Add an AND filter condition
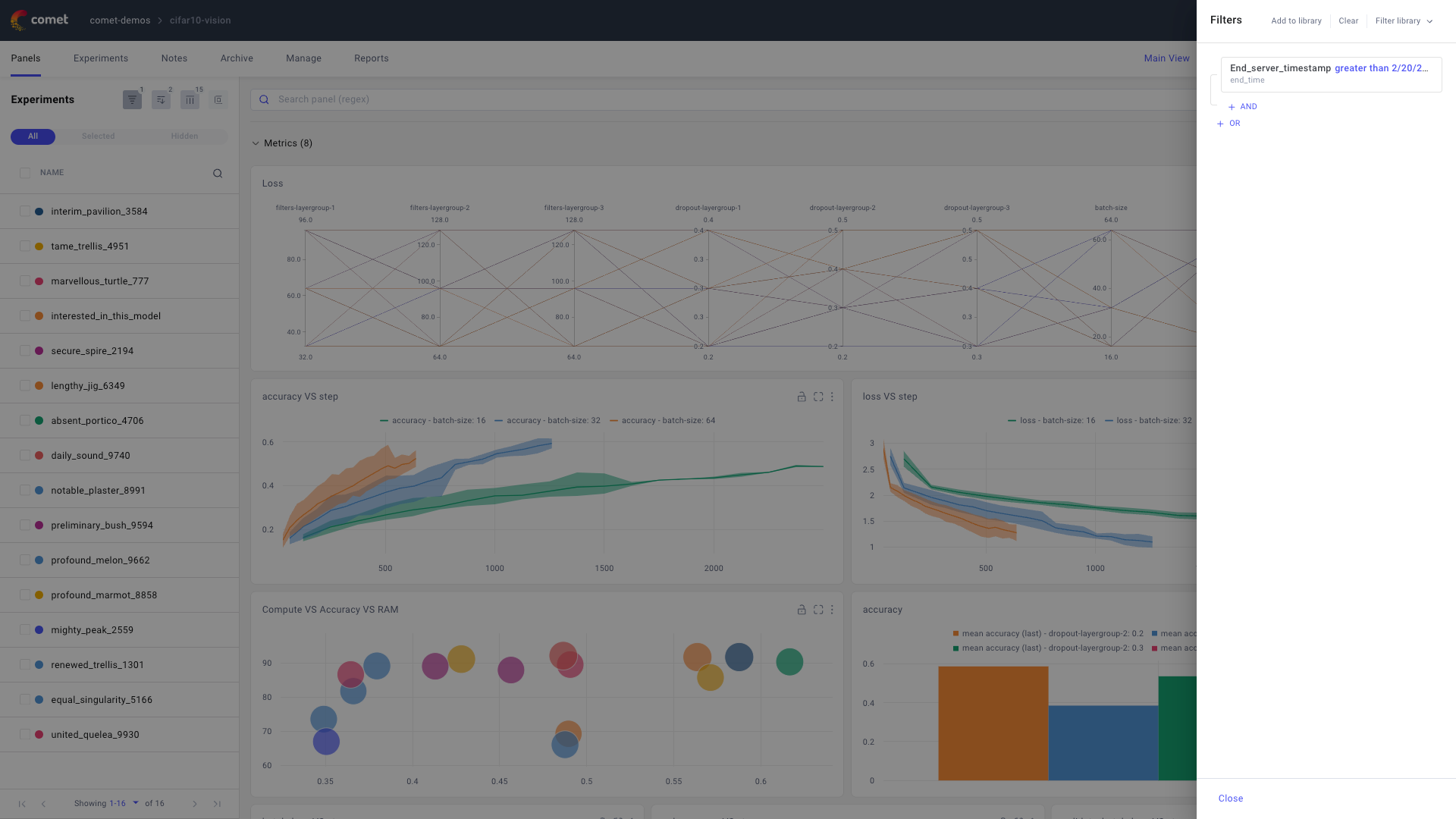Screen dimensions: 1456x819 click(1243, 107)
